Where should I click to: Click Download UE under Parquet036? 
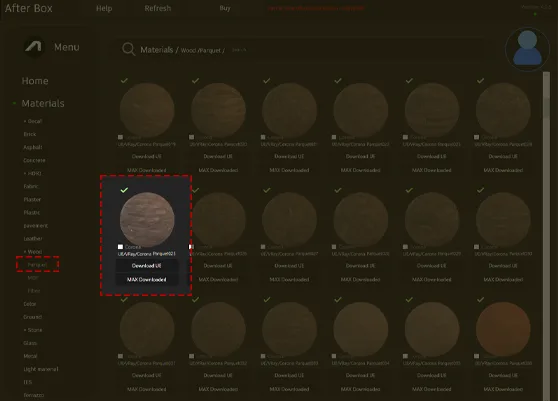502,375
